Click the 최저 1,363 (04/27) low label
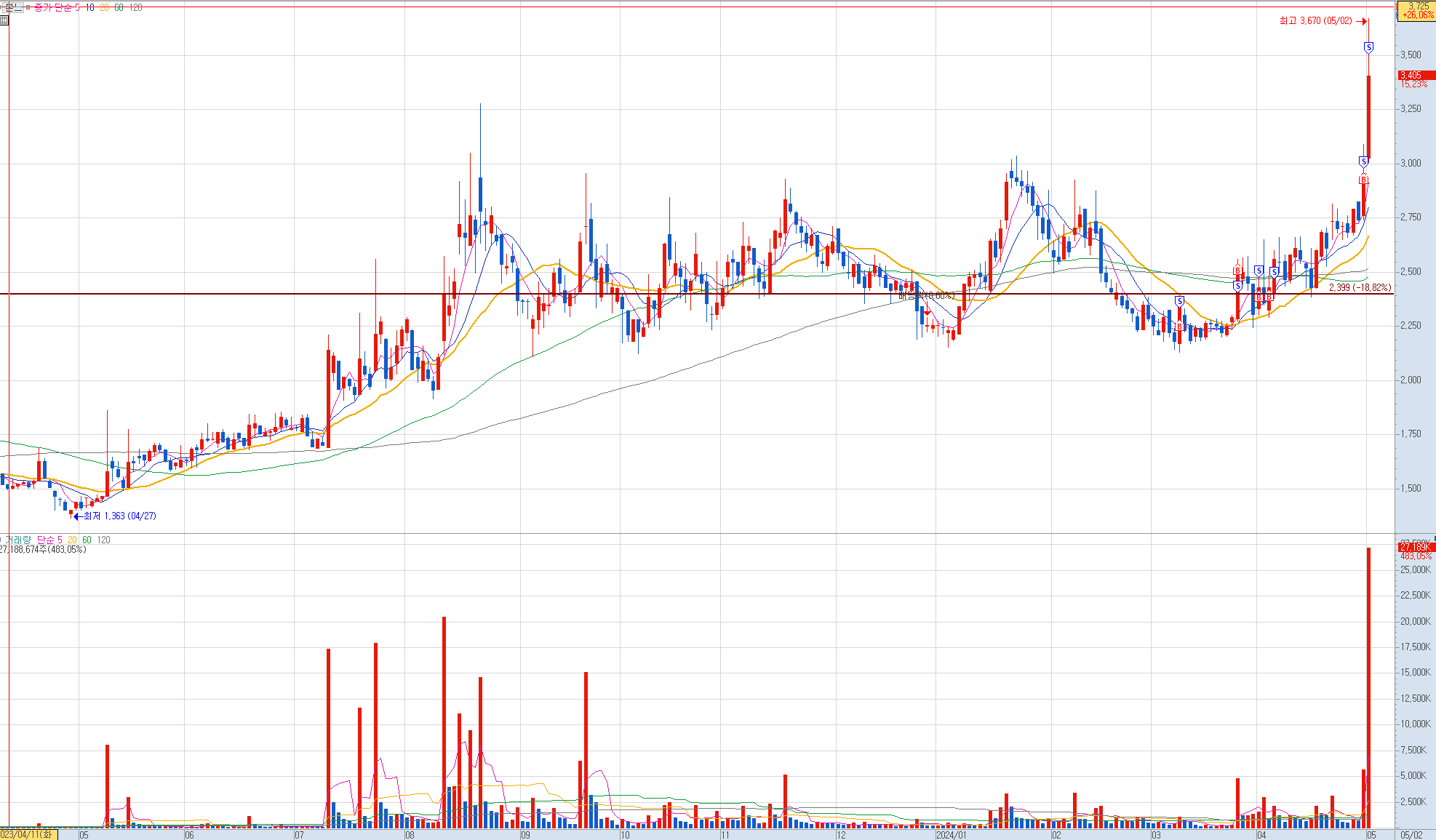Screen dimensions: 1436x840 tap(119, 516)
